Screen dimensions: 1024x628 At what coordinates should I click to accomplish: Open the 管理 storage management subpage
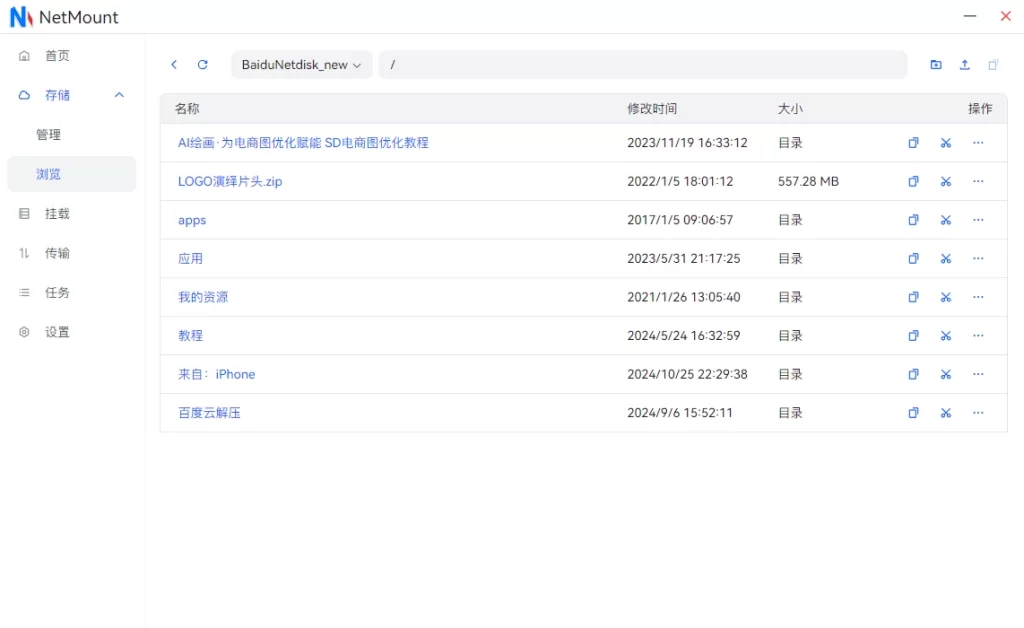[x=49, y=135]
